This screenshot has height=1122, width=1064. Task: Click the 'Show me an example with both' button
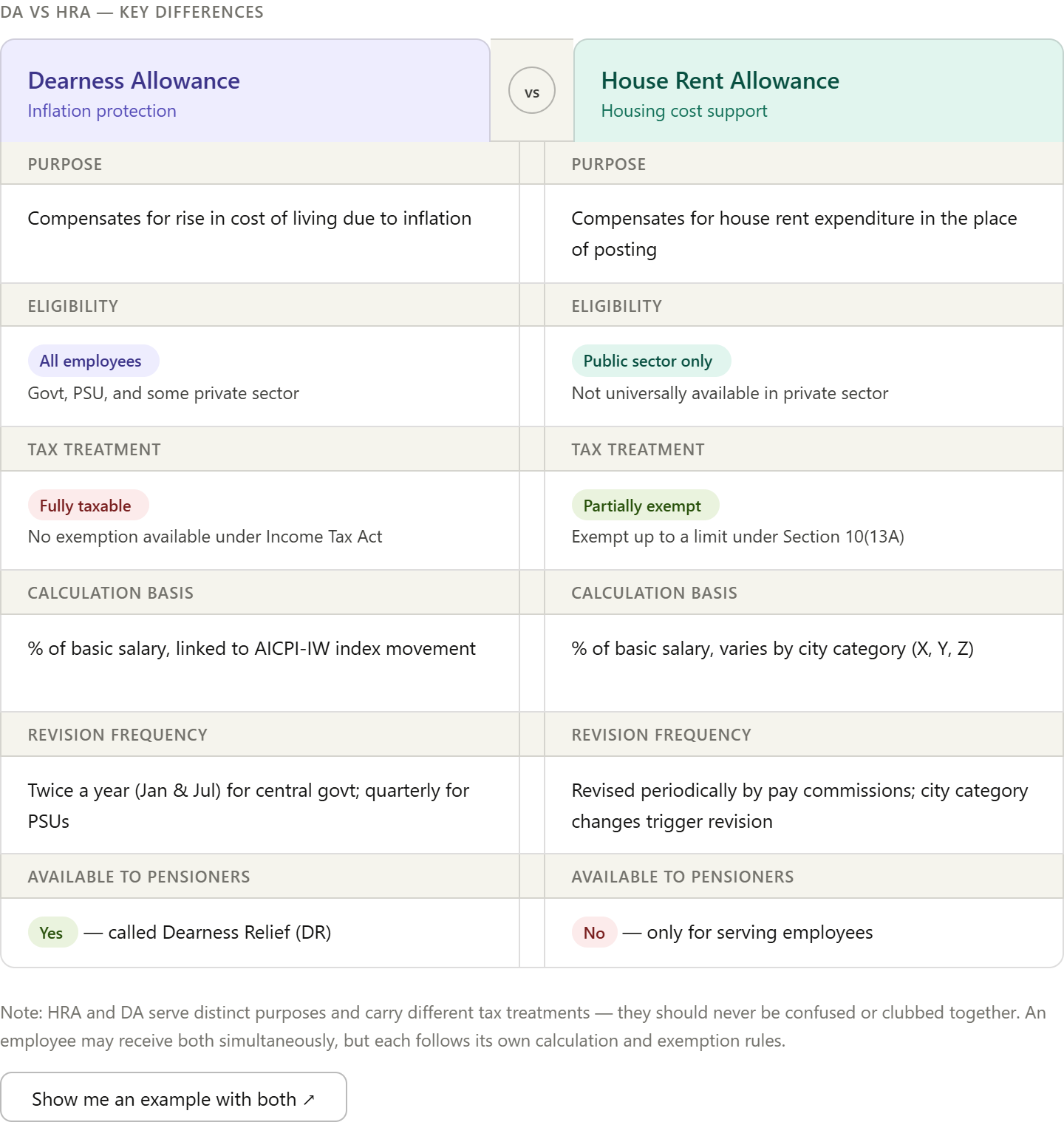pos(173,1098)
